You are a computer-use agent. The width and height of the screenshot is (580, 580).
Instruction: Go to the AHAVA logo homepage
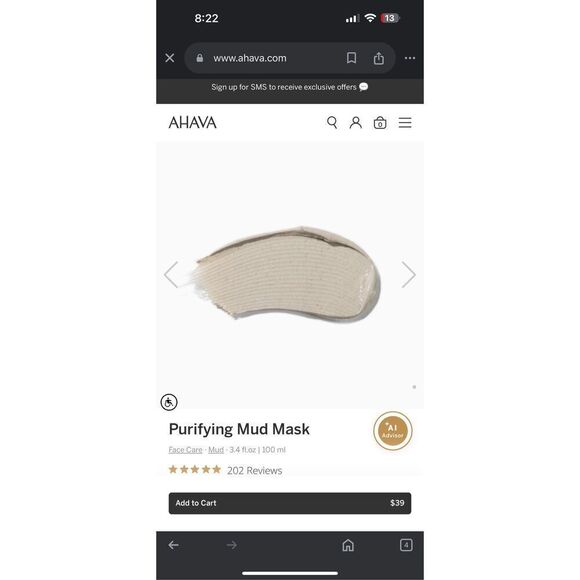[x=192, y=122]
